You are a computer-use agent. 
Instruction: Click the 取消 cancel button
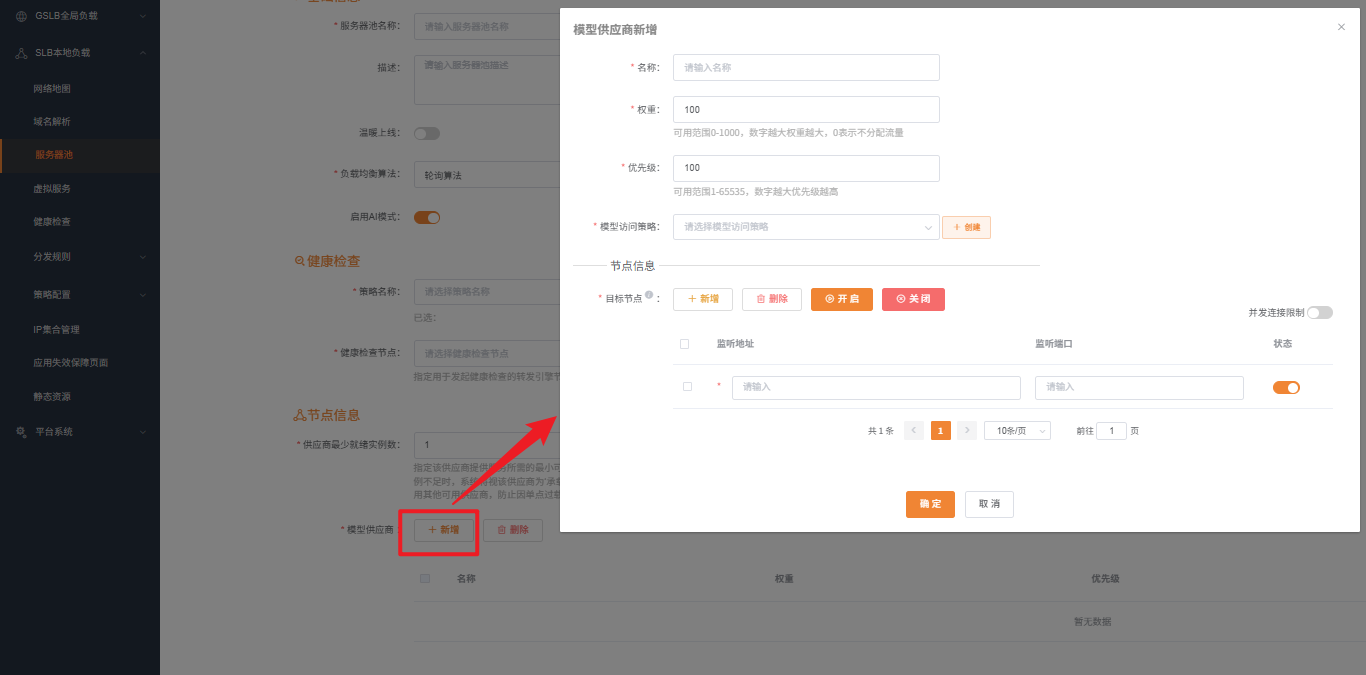click(989, 504)
